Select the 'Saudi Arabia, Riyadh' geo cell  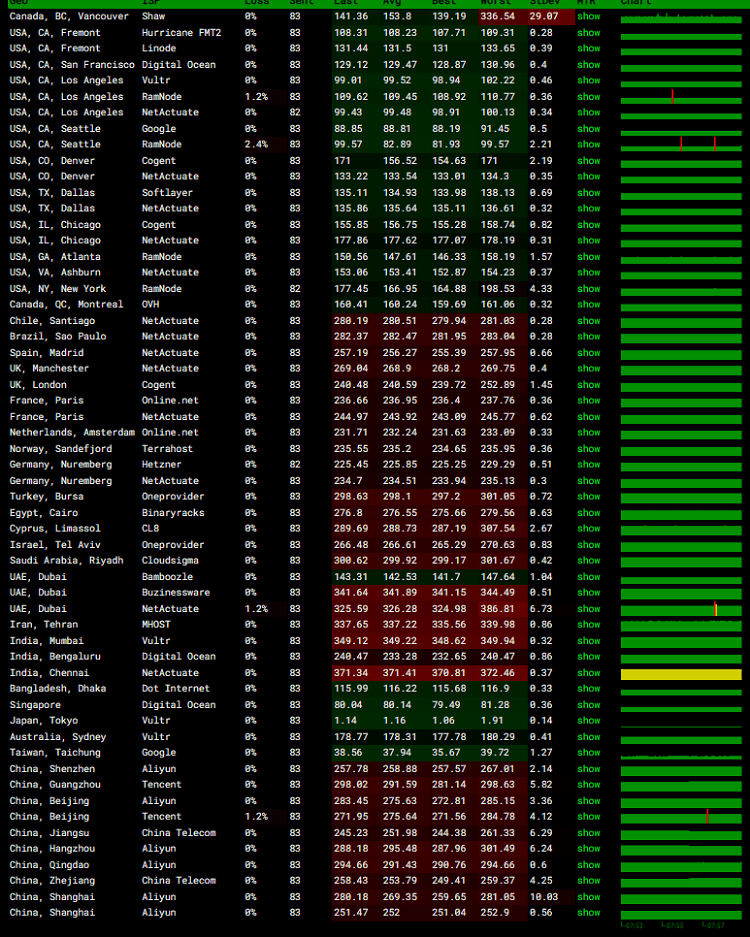point(66,560)
